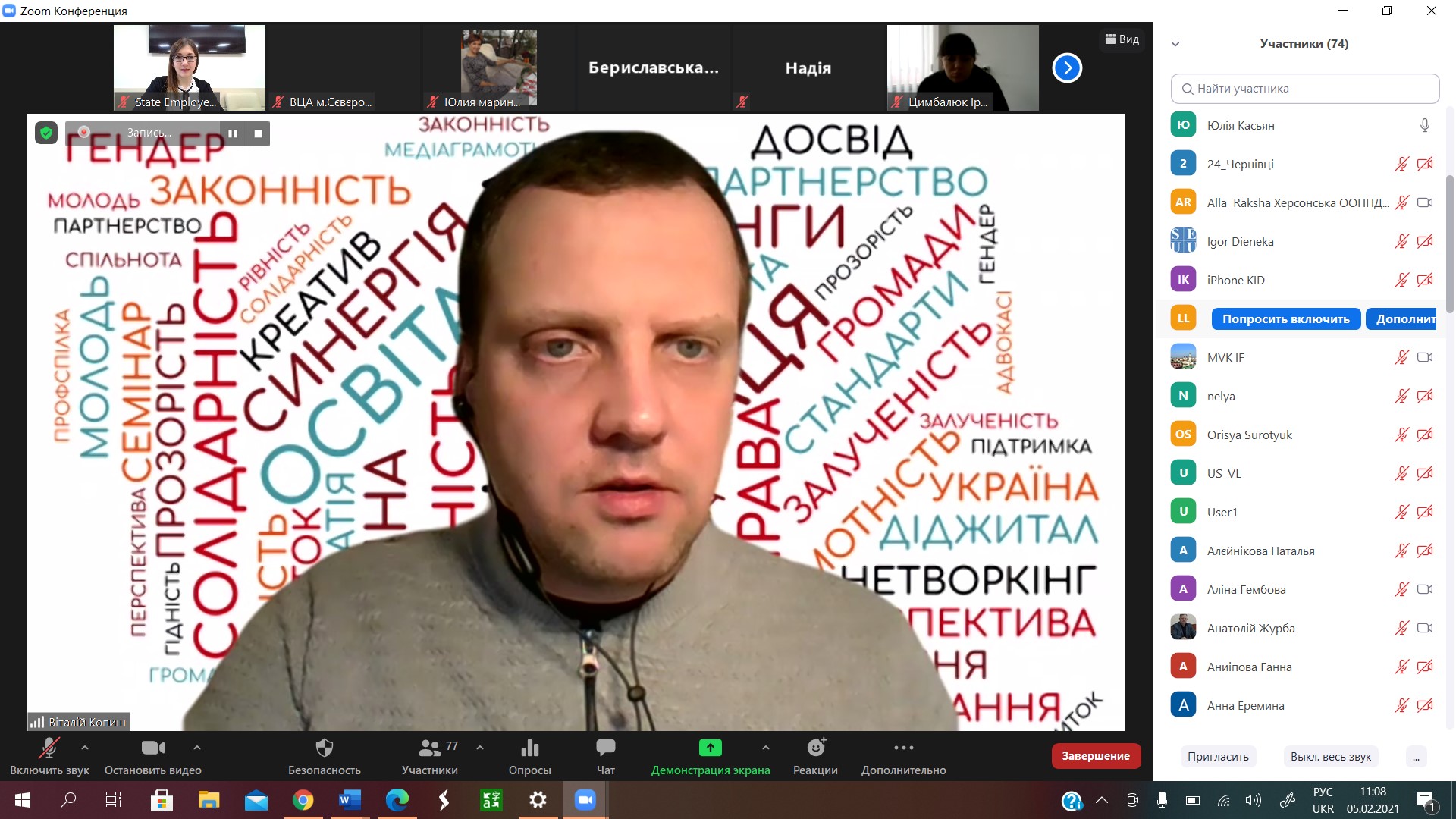
Task: Open participants panel three-dots menu
Action: 1416,757
